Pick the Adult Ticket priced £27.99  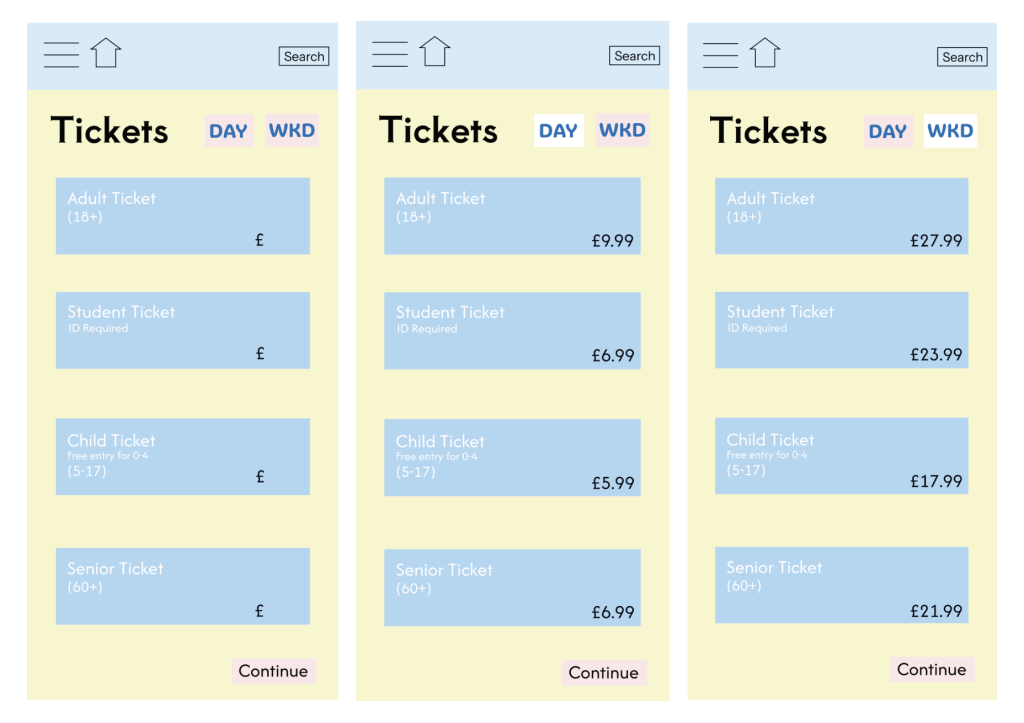(x=841, y=216)
